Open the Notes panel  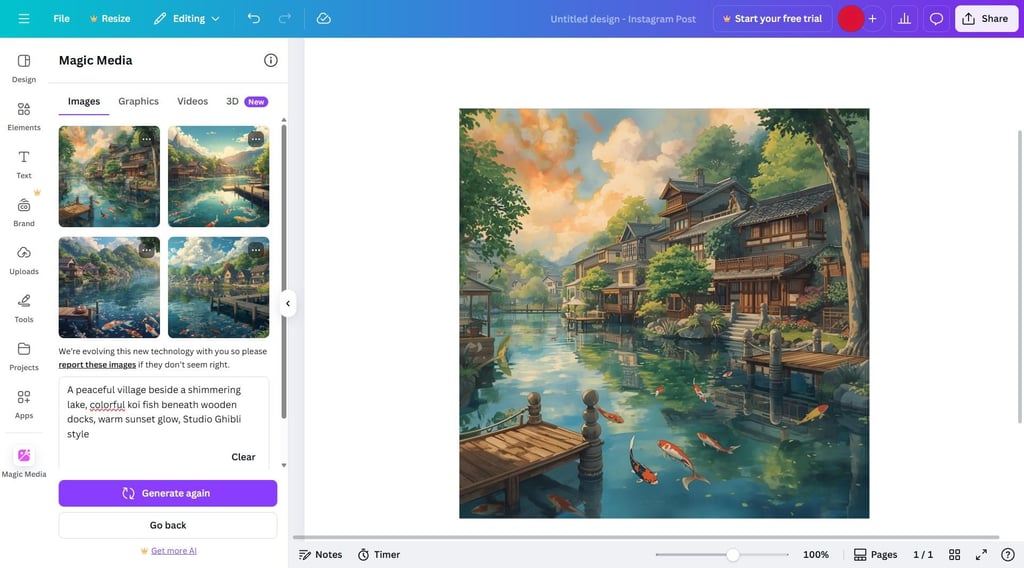click(x=320, y=554)
